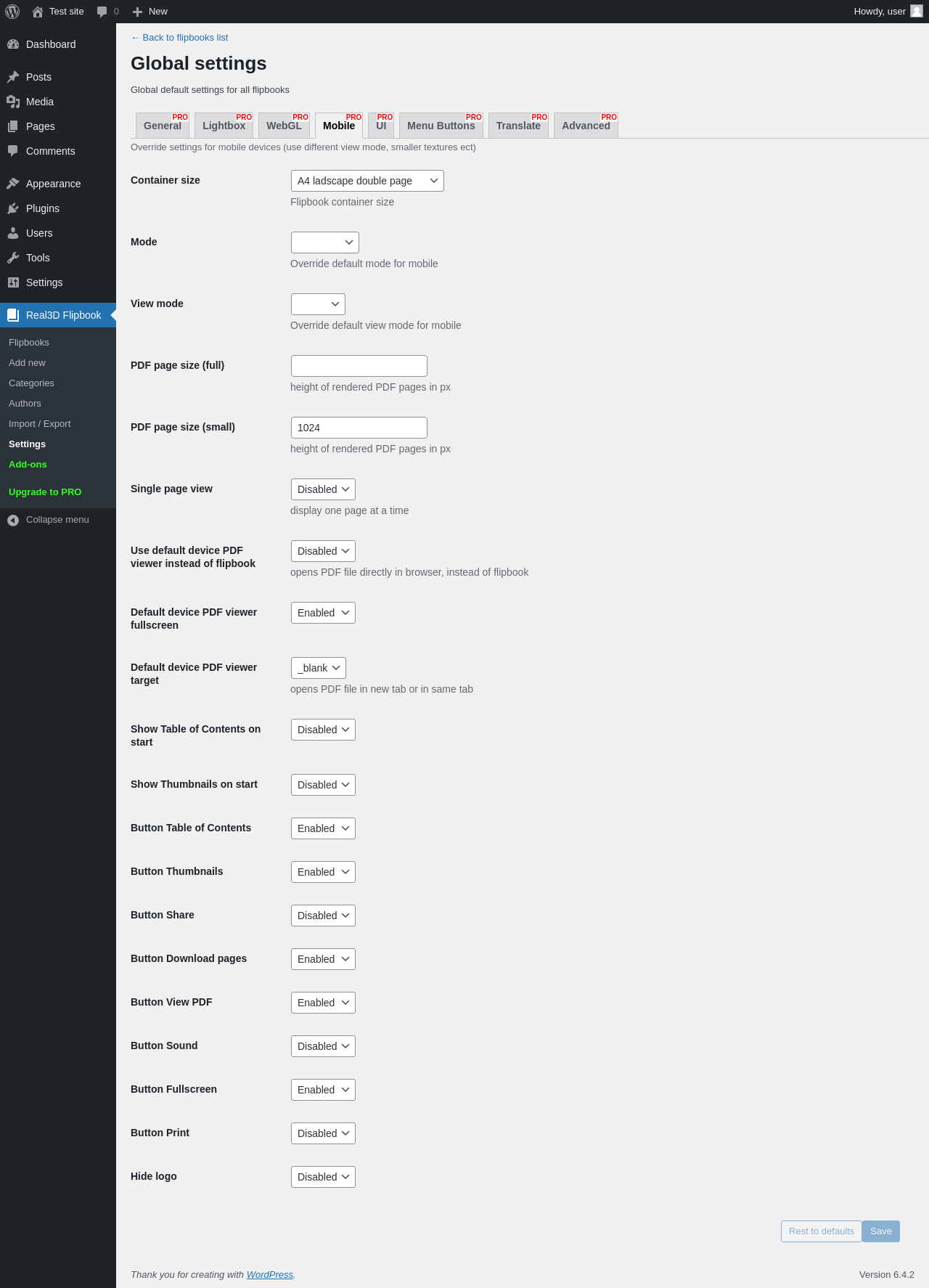Open the Single page view dropdown

pyautogui.click(x=323, y=489)
